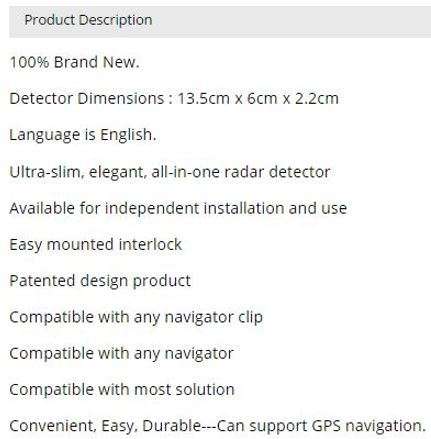This screenshot has height=439, width=431.
Task: Click the '13.5cm x 6cm x 2.2cm' measurement
Action: pos(258,99)
